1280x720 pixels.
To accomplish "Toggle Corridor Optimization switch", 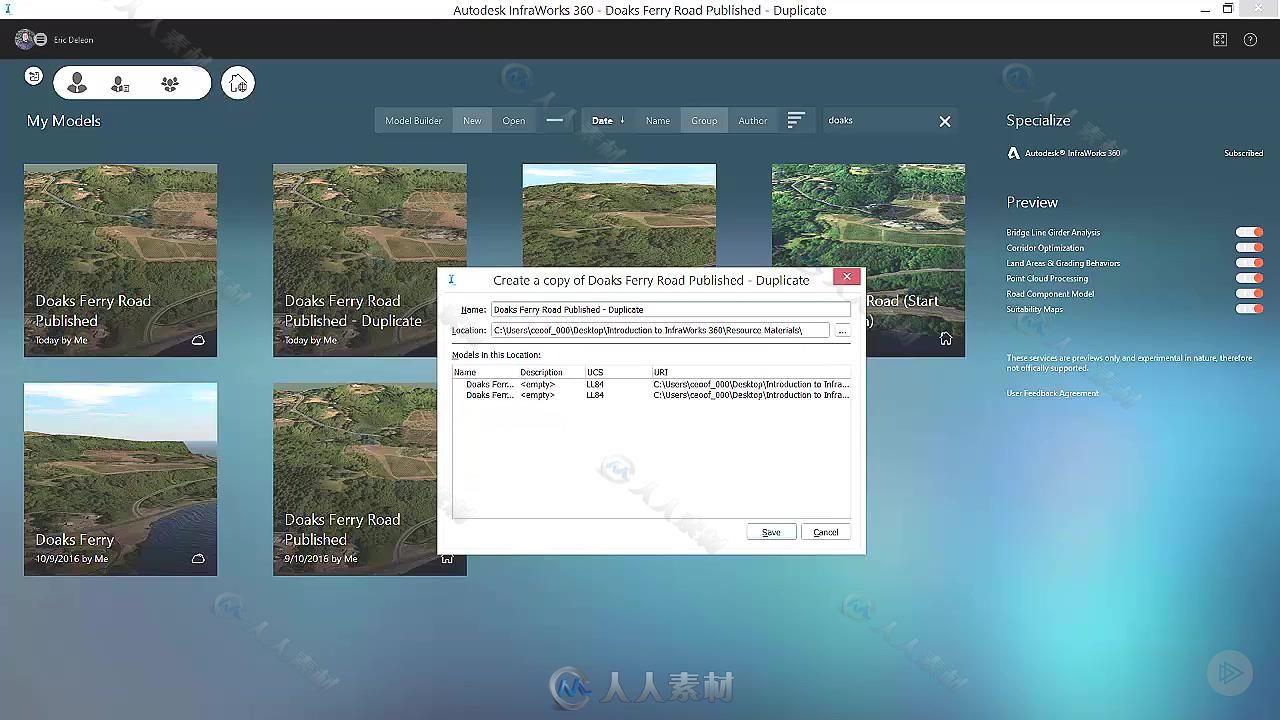I will (x=1249, y=248).
